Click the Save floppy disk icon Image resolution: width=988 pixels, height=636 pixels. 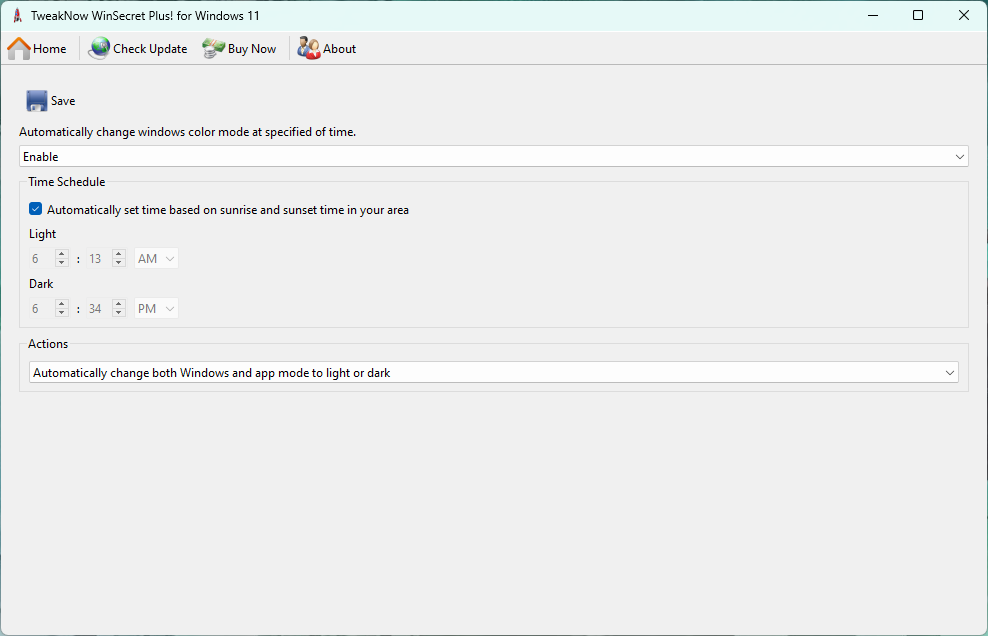pos(37,101)
